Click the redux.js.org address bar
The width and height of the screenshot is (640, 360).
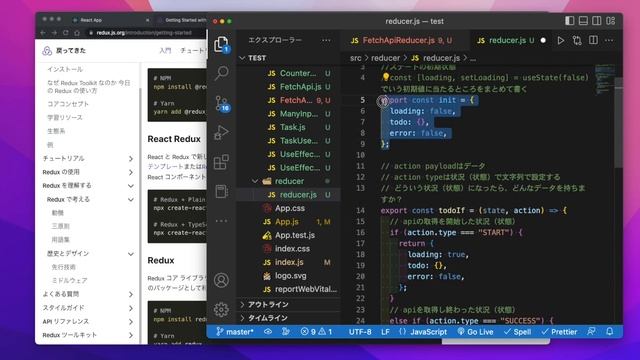(145, 33)
